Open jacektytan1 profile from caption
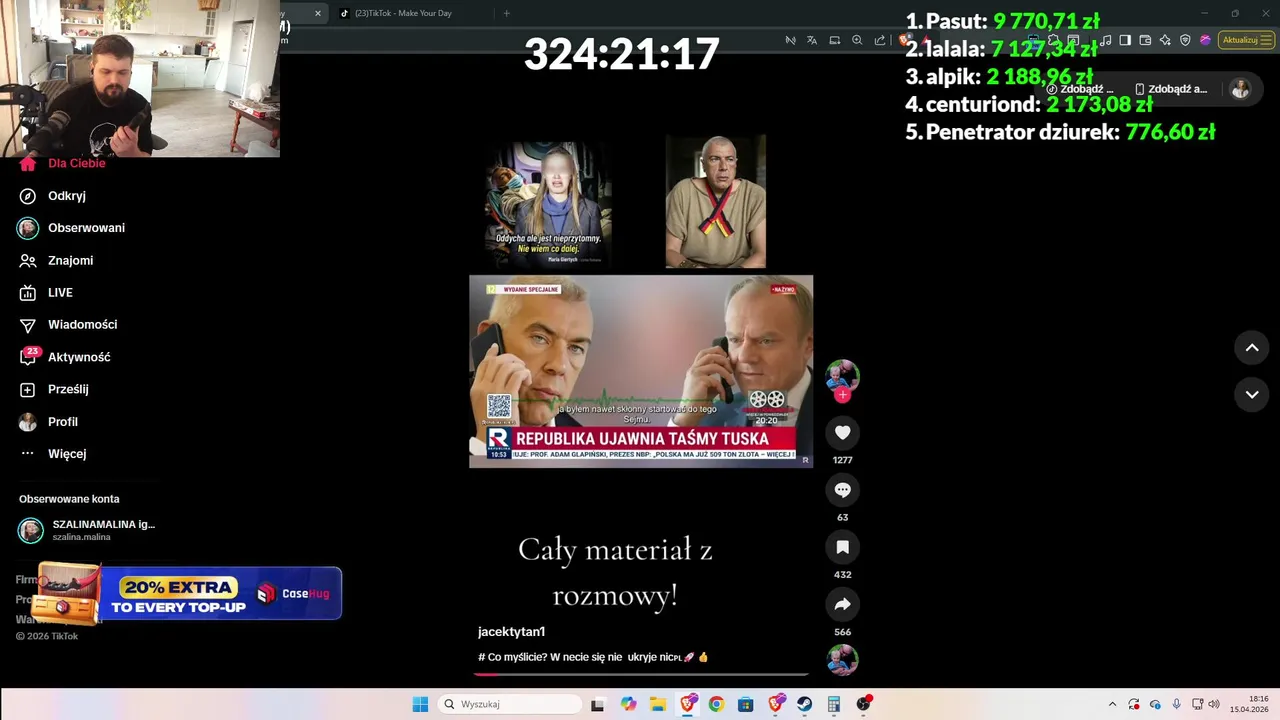This screenshot has width=1280, height=720. tap(511, 632)
